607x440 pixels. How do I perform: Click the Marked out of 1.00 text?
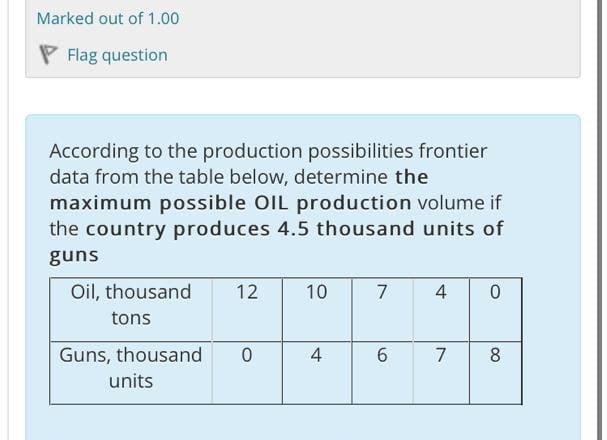[108, 19]
